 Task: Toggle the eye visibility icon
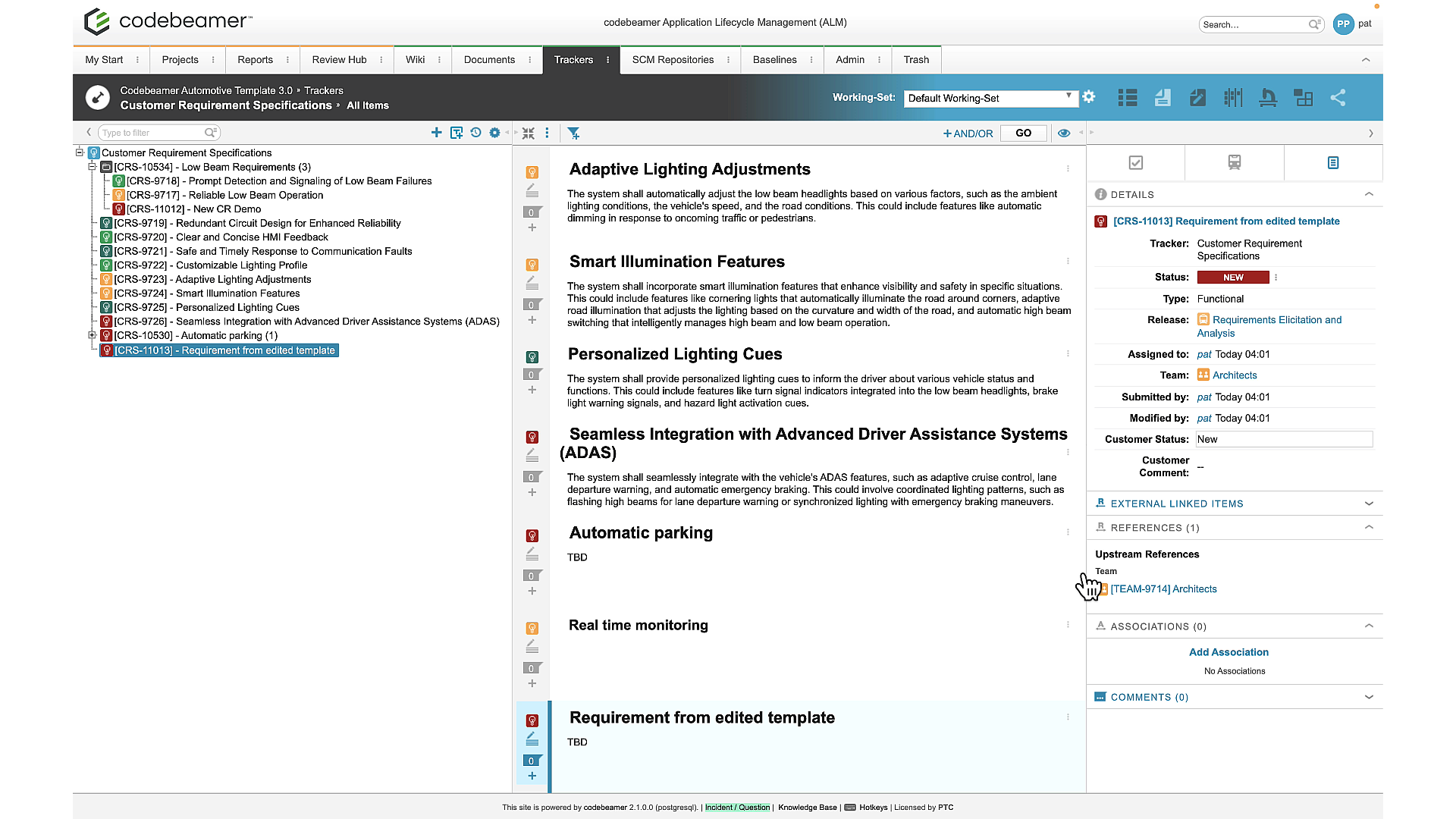click(1064, 133)
